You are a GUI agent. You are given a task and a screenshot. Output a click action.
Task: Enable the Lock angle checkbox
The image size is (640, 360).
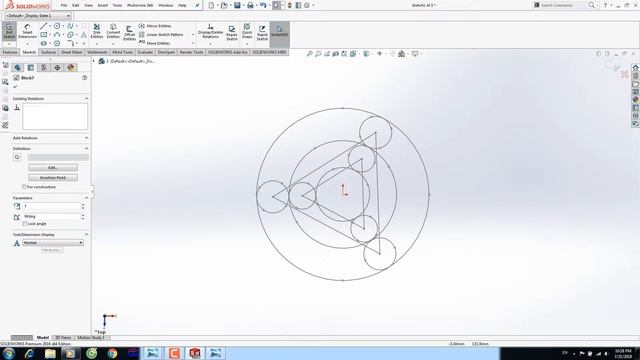[25, 224]
